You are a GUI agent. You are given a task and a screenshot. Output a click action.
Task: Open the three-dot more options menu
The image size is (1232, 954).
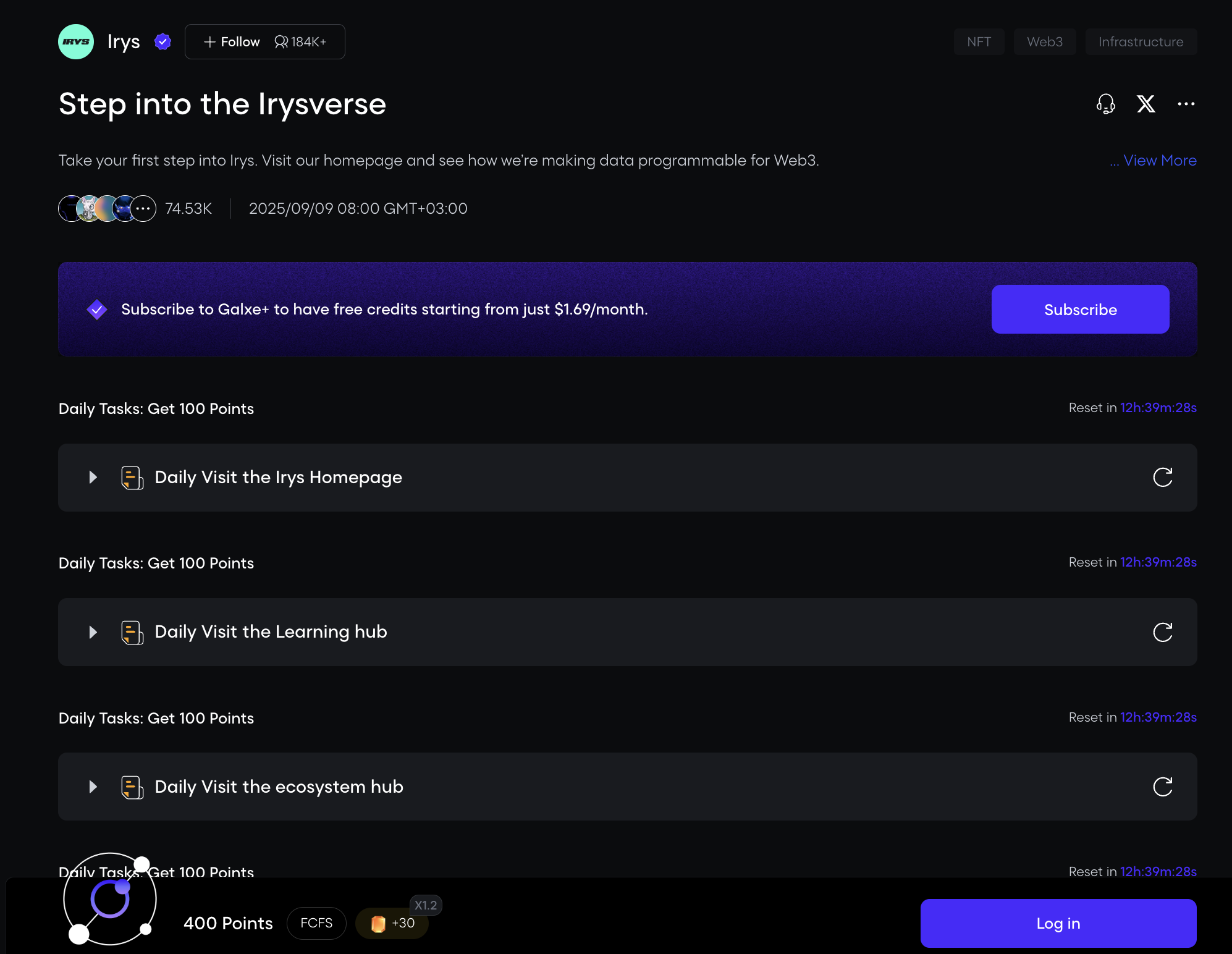pyautogui.click(x=1186, y=104)
